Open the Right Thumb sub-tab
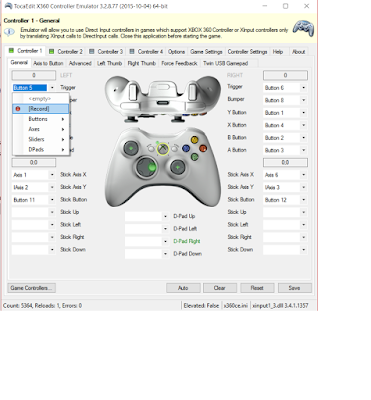The width and height of the screenshot is (371, 400). 142,63
